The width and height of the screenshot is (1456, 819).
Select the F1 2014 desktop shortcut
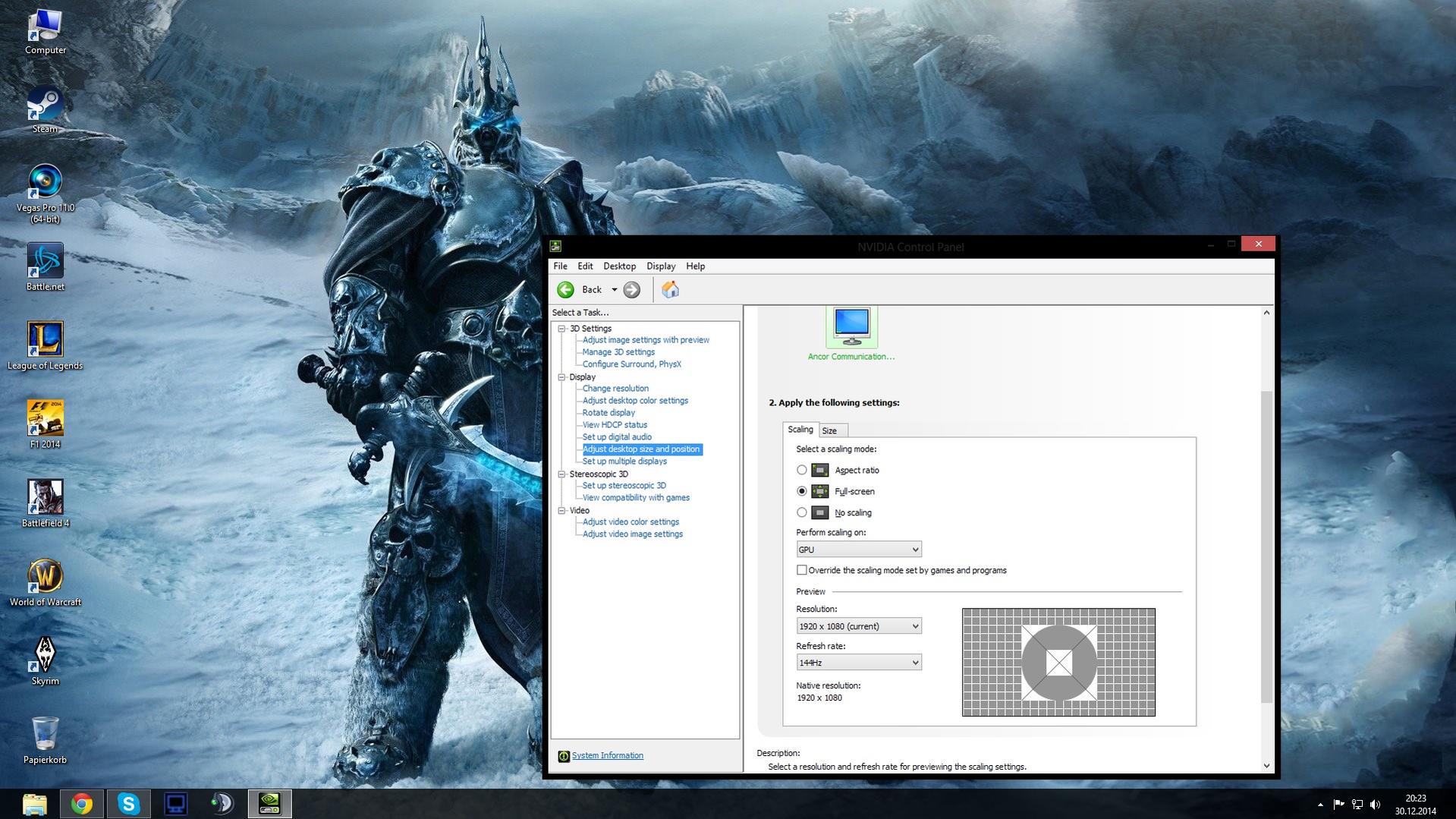pyautogui.click(x=46, y=425)
